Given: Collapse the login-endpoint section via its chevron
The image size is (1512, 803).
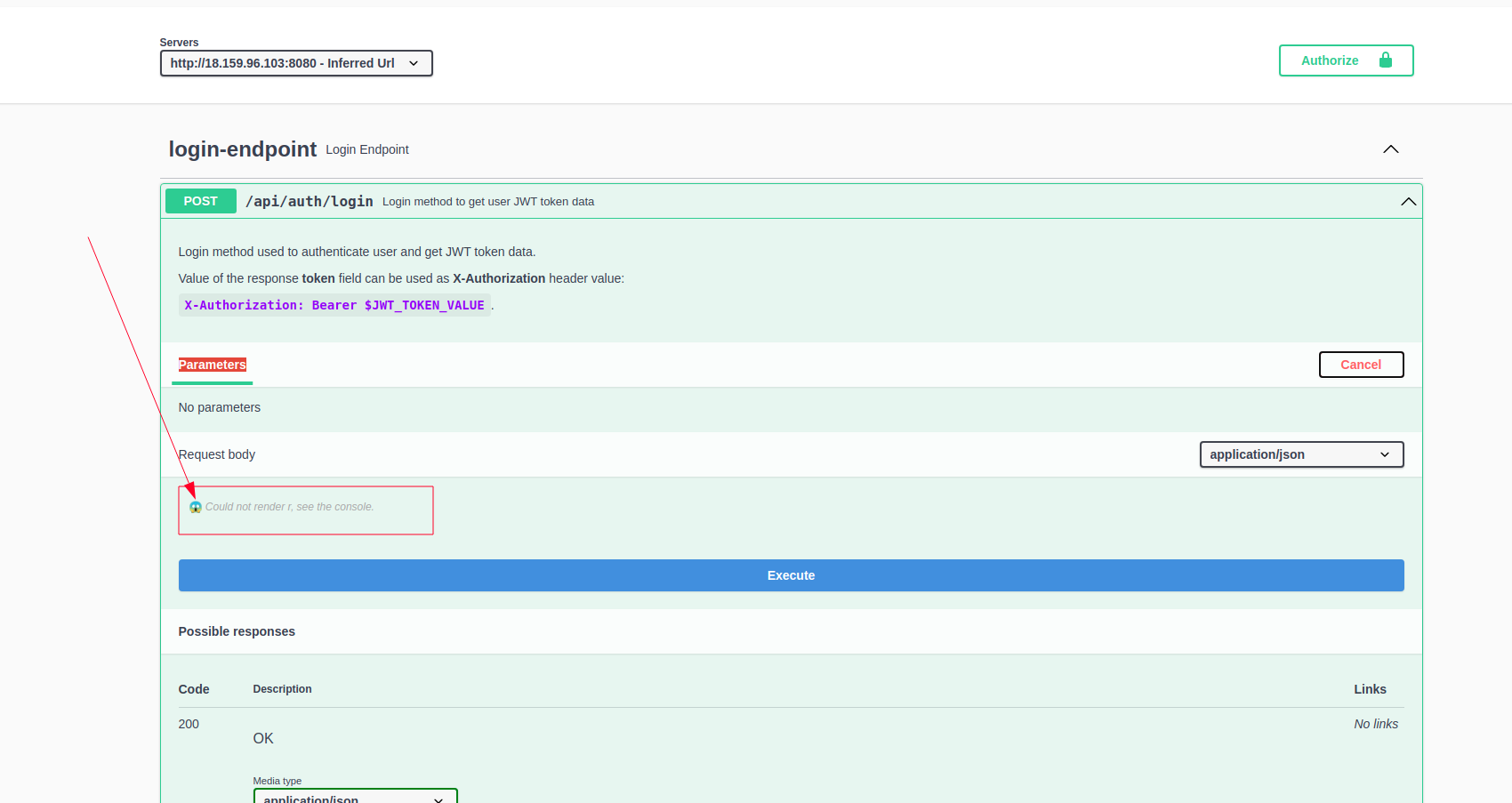Looking at the screenshot, I should pos(1391,149).
